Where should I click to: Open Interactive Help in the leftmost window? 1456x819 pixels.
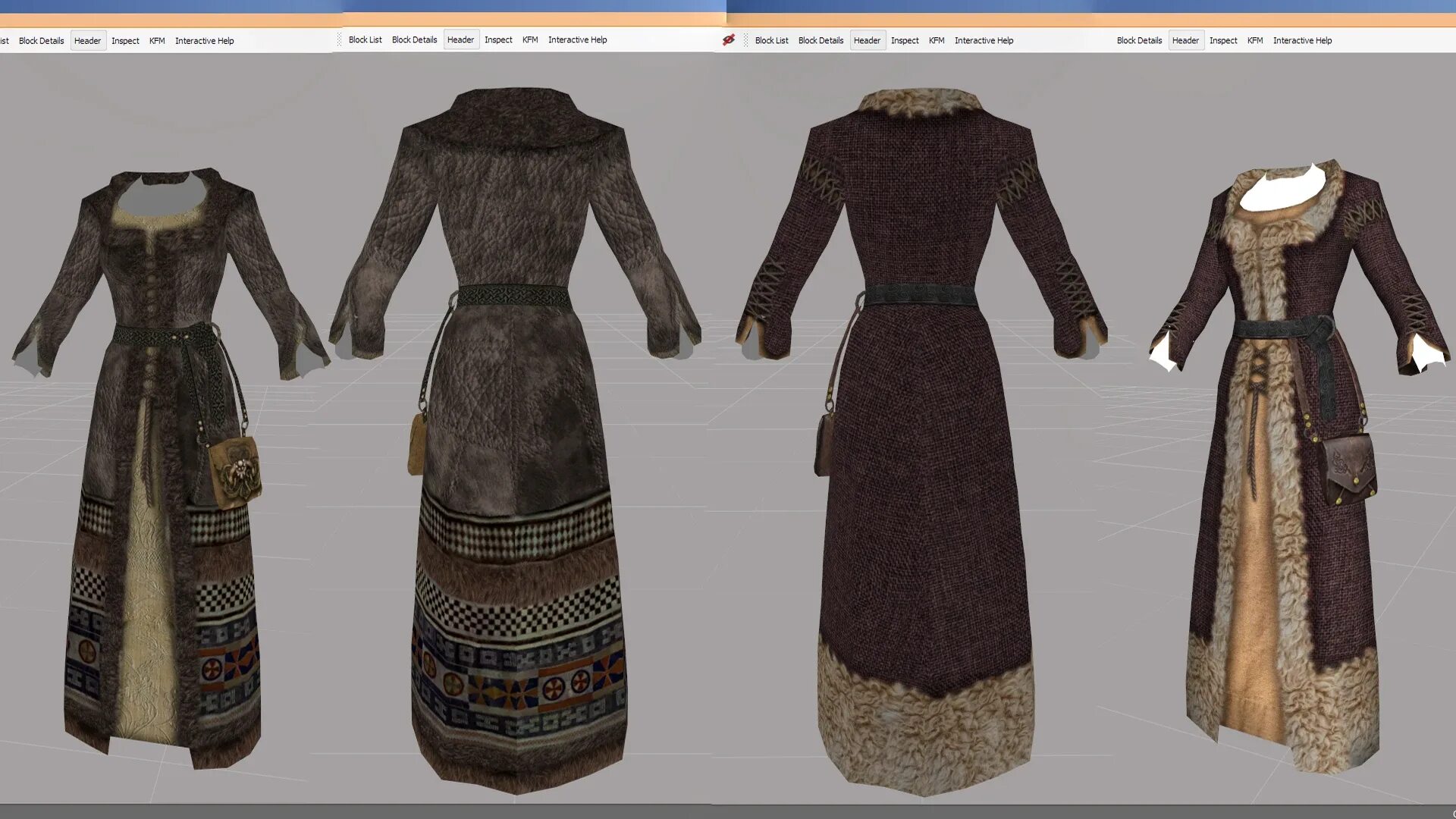point(205,41)
